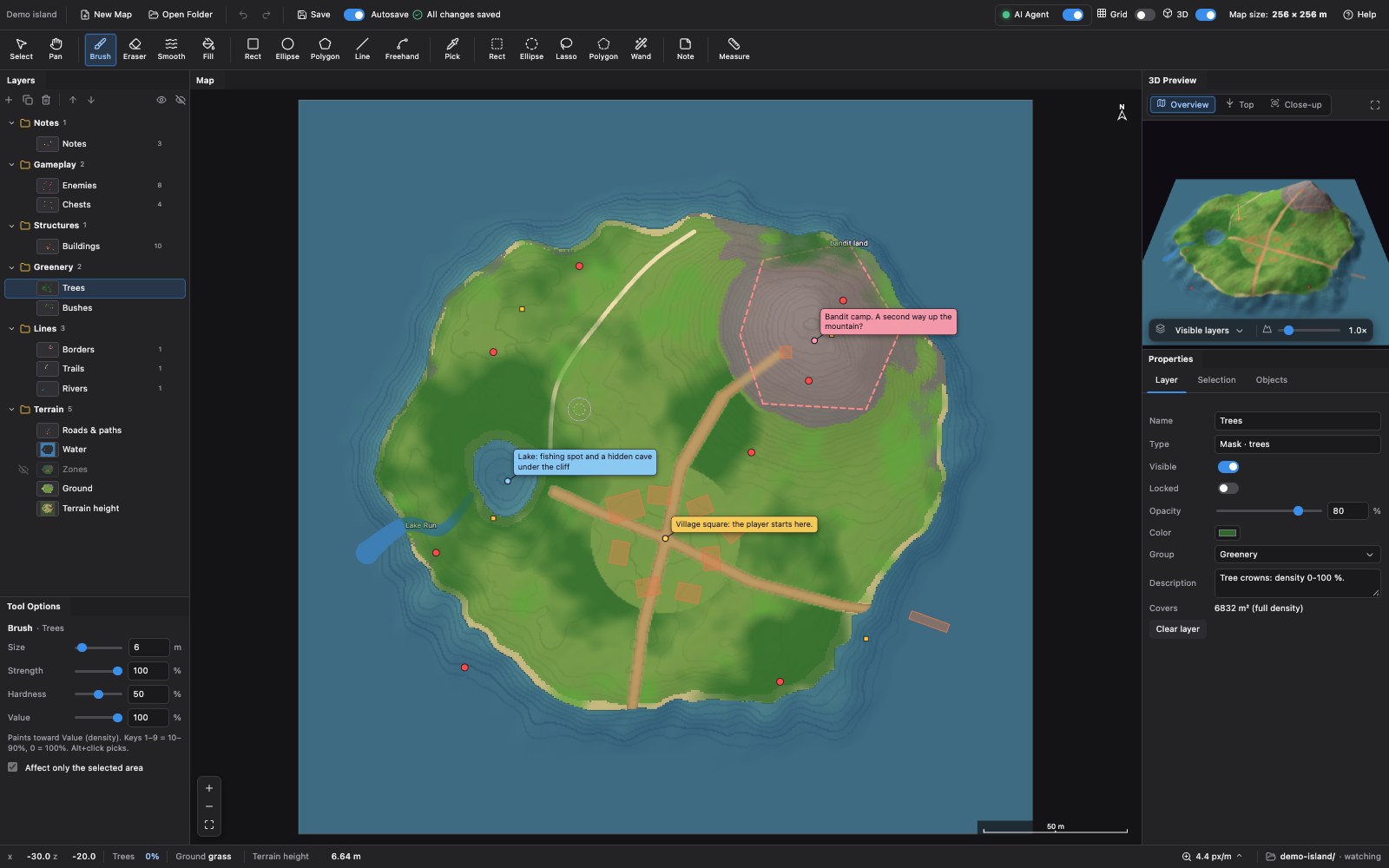Delete layer with trash icon

tap(46, 100)
